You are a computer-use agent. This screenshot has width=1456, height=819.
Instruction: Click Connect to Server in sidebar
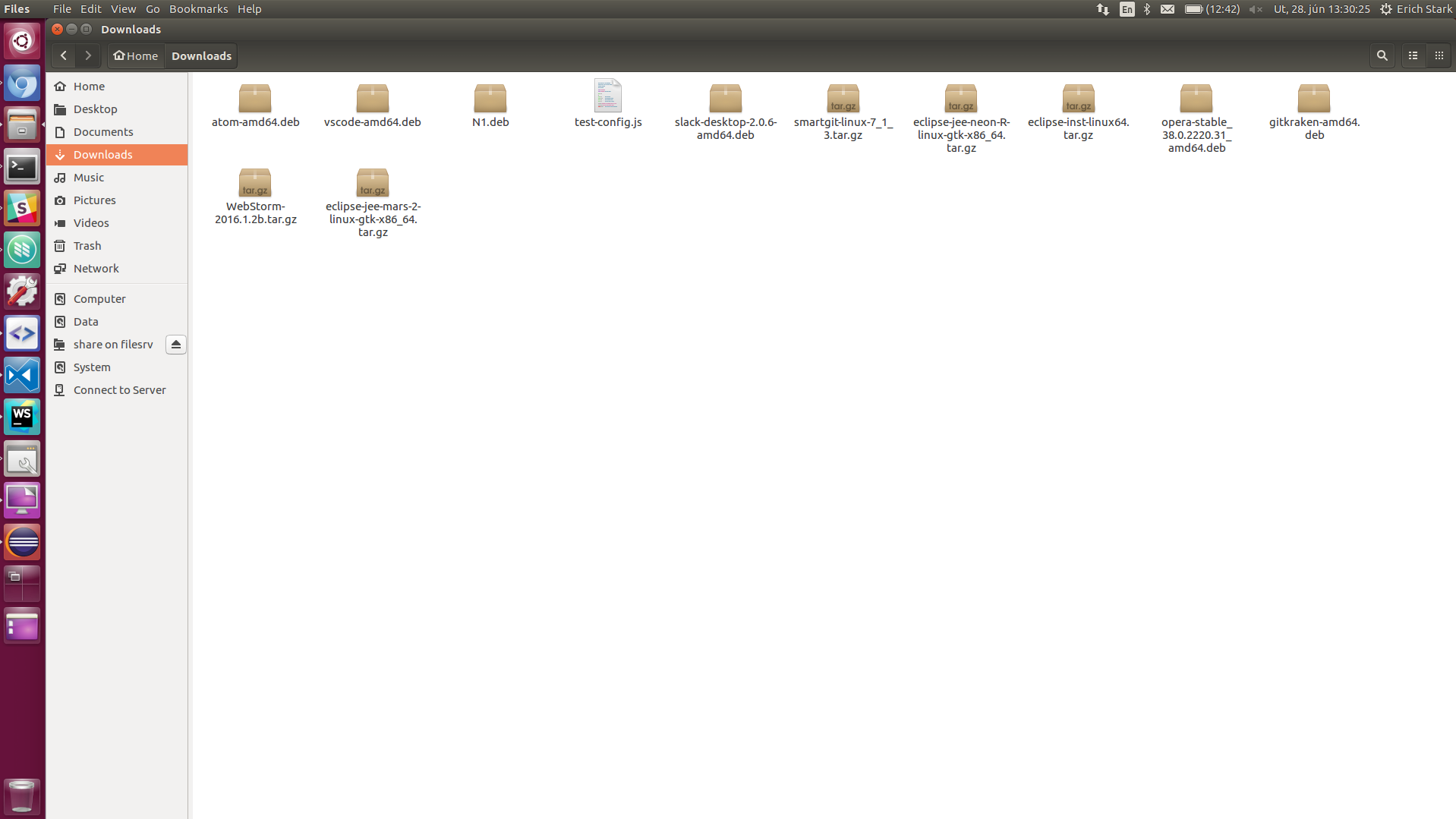(x=117, y=390)
